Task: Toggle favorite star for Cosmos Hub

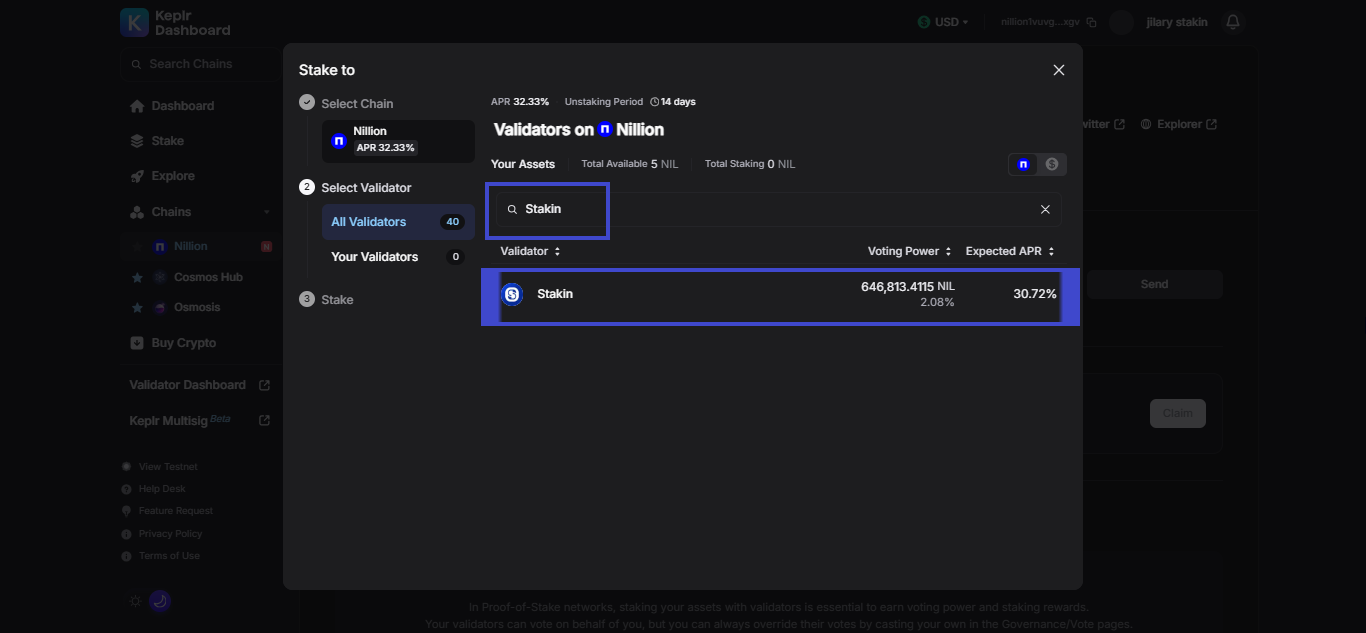Action: (137, 277)
